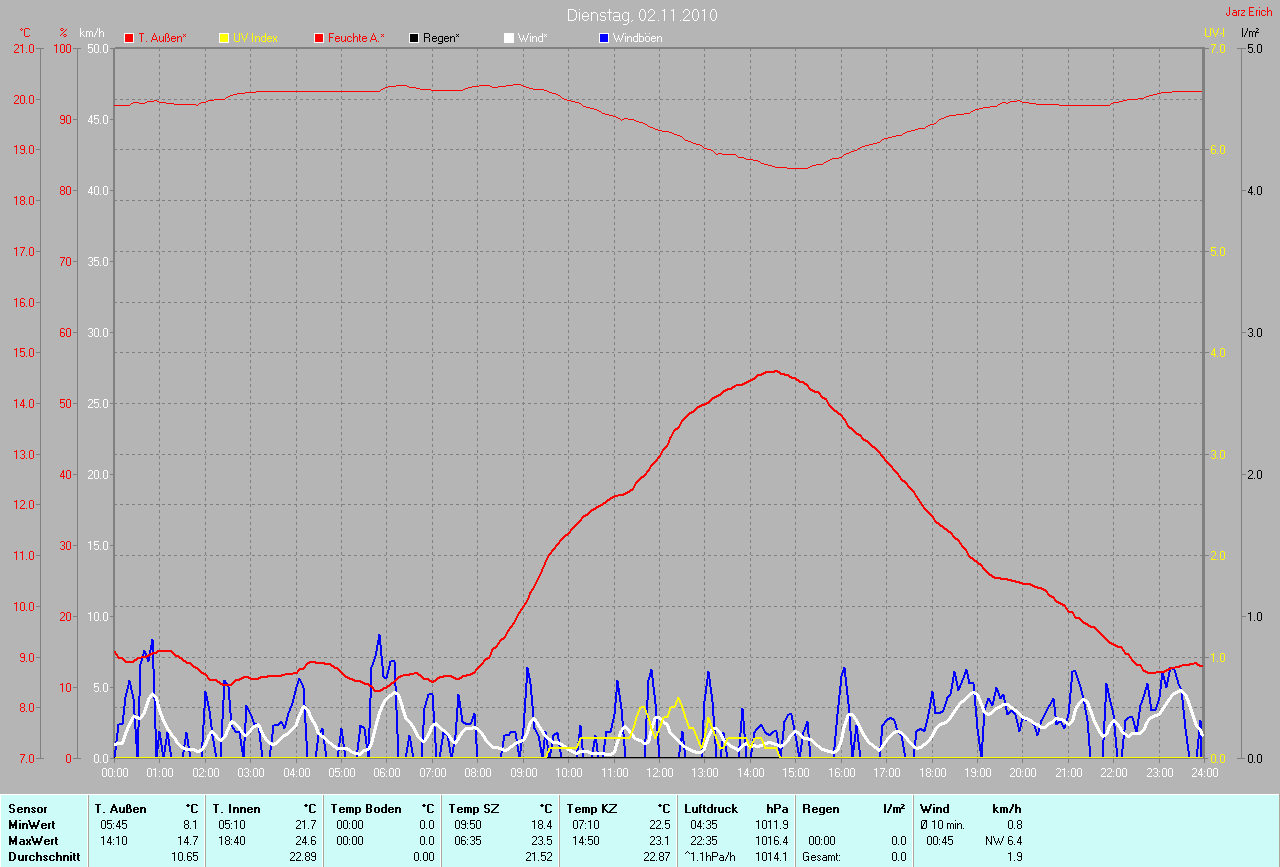Click the 'Ø 10 min.' wind label
This screenshot has height=867, width=1280.
(x=942, y=825)
